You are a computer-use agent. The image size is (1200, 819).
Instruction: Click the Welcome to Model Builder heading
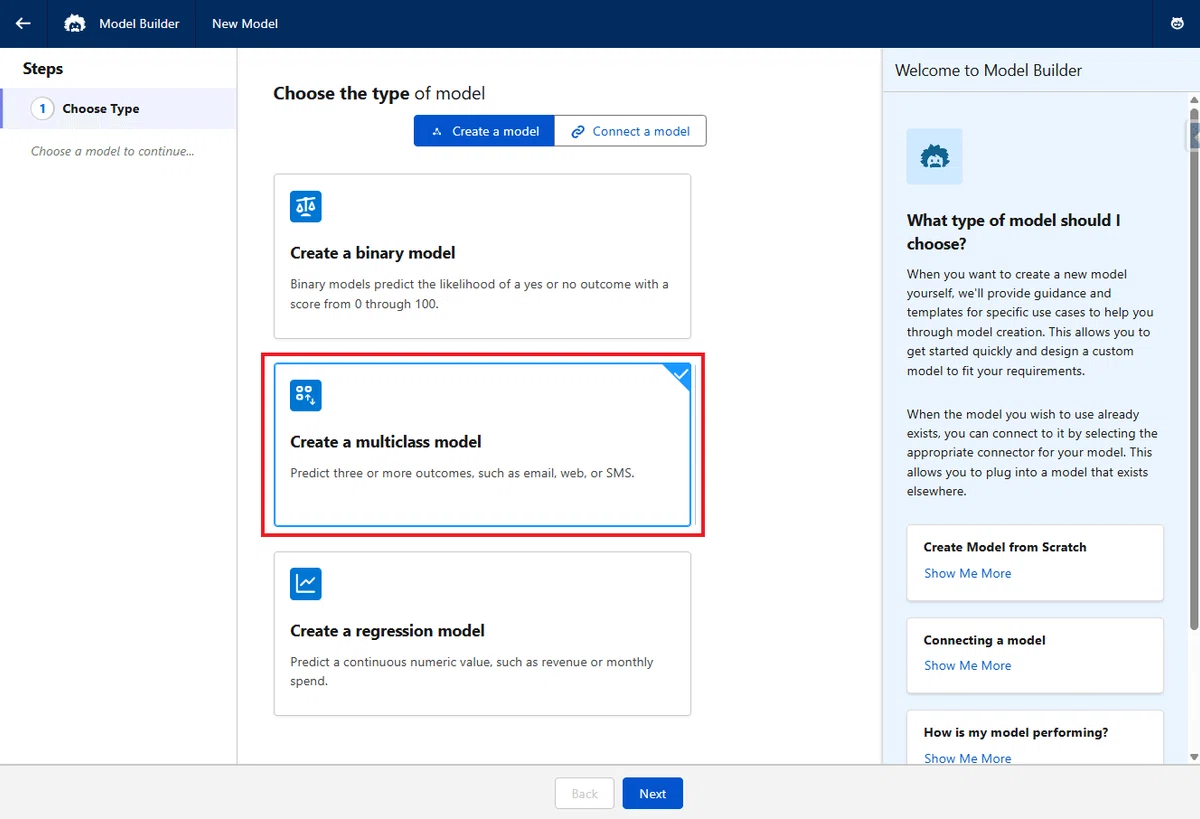[988, 70]
